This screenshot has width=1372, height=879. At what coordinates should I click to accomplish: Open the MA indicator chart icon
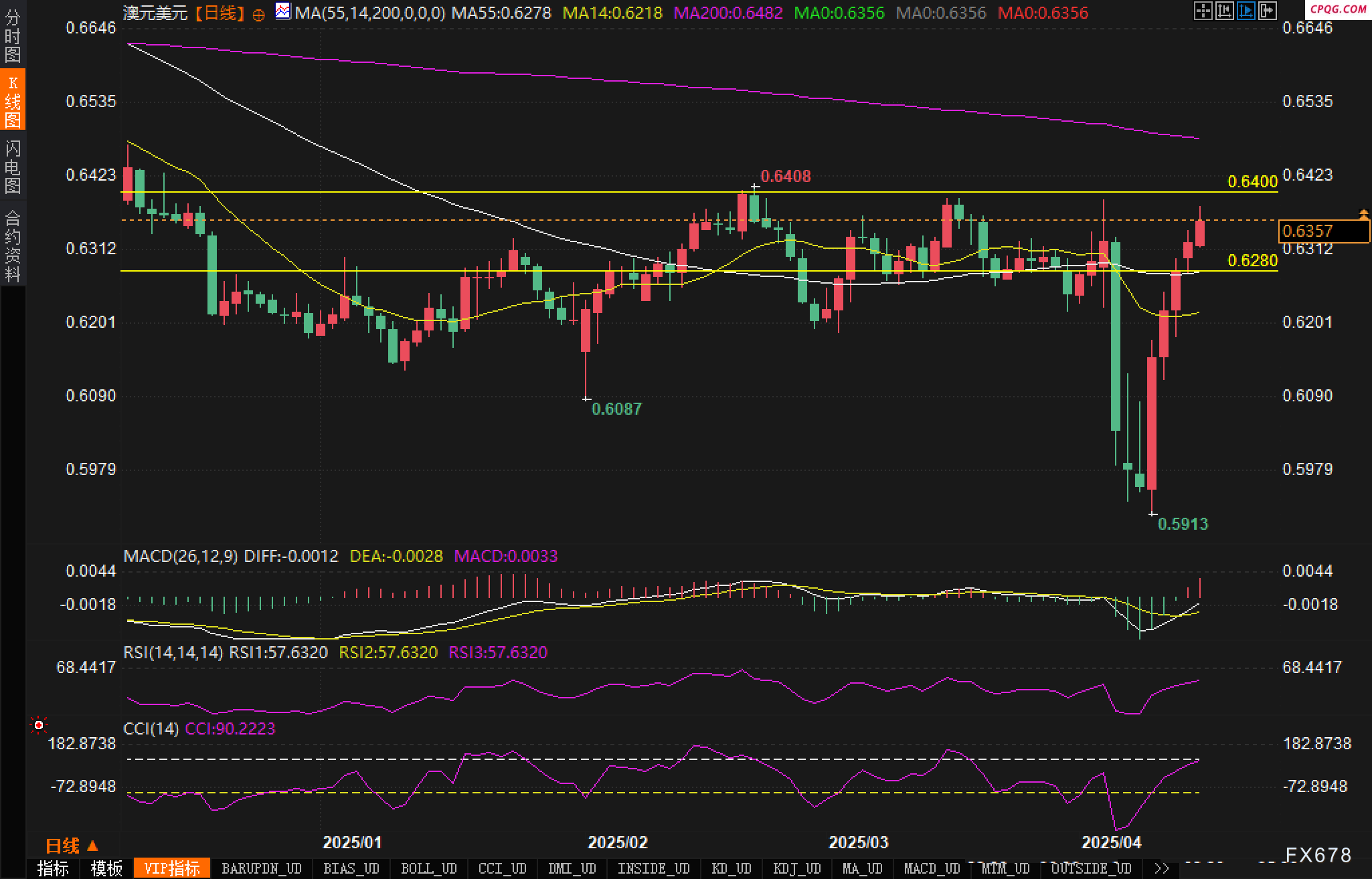283,11
